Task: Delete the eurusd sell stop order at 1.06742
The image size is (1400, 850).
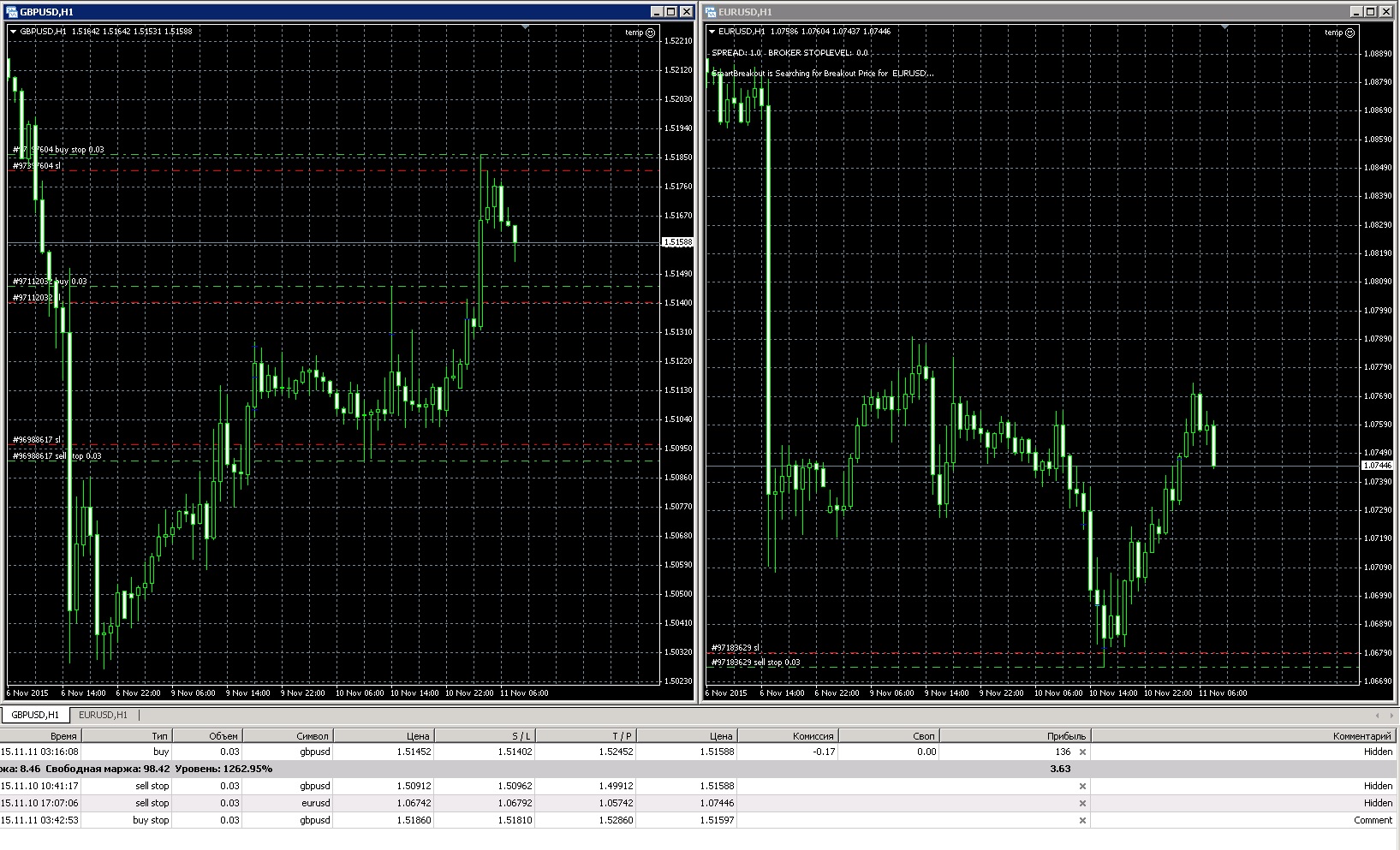Action: click(x=1082, y=803)
